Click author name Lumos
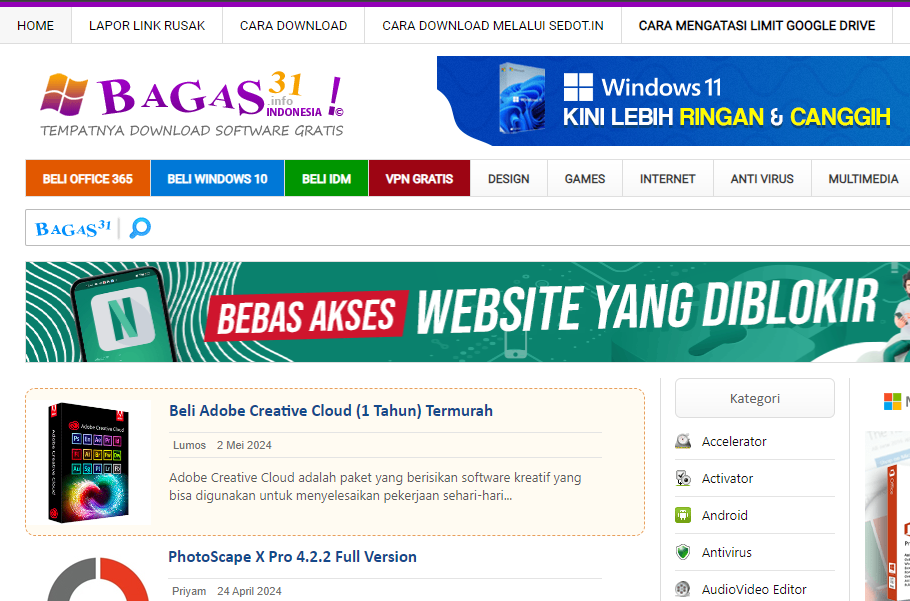The width and height of the screenshot is (910, 601). [189, 445]
